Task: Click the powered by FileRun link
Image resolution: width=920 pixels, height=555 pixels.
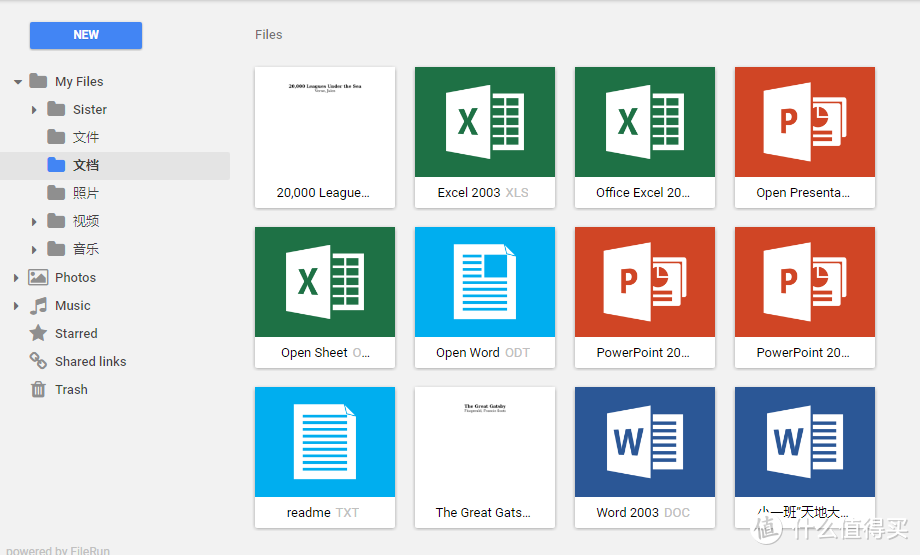Action: [58, 550]
